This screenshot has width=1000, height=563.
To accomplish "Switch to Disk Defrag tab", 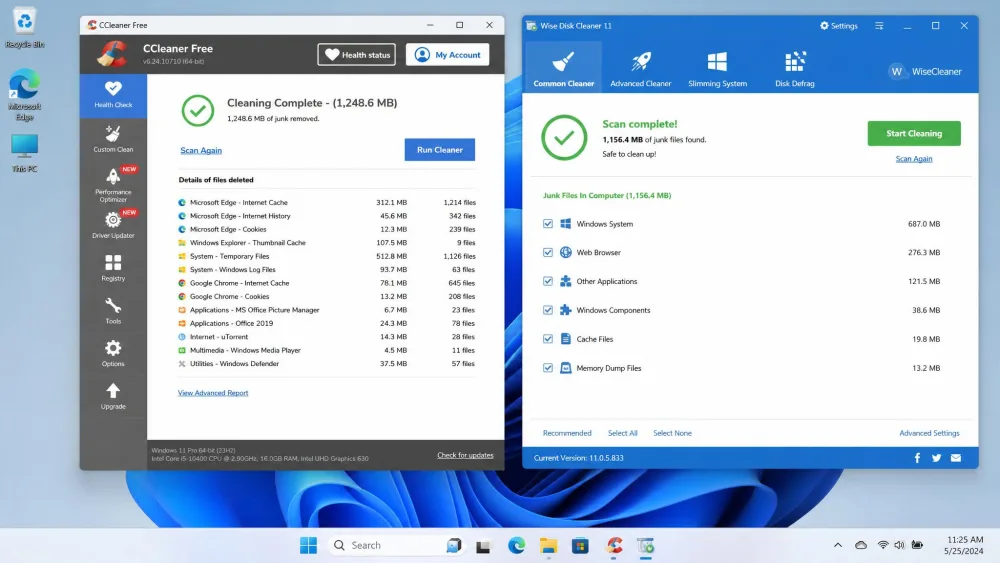I will point(795,68).
